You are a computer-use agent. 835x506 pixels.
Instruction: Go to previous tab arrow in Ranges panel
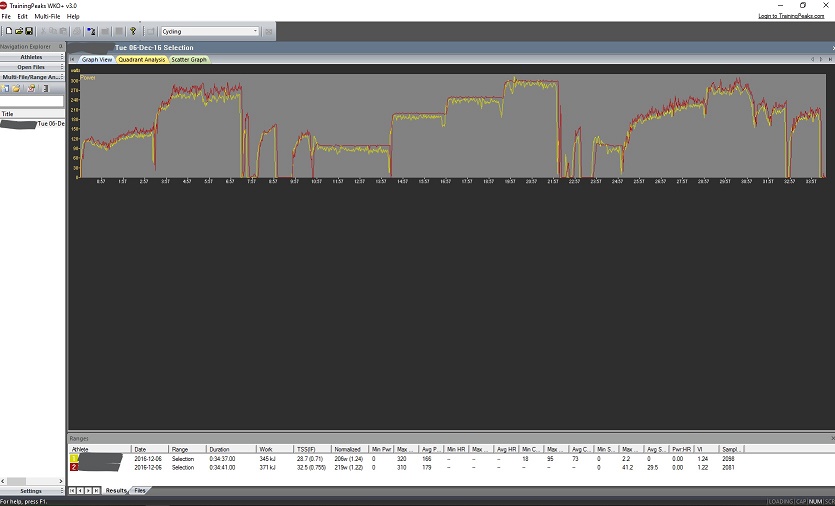tap(80, 491)
